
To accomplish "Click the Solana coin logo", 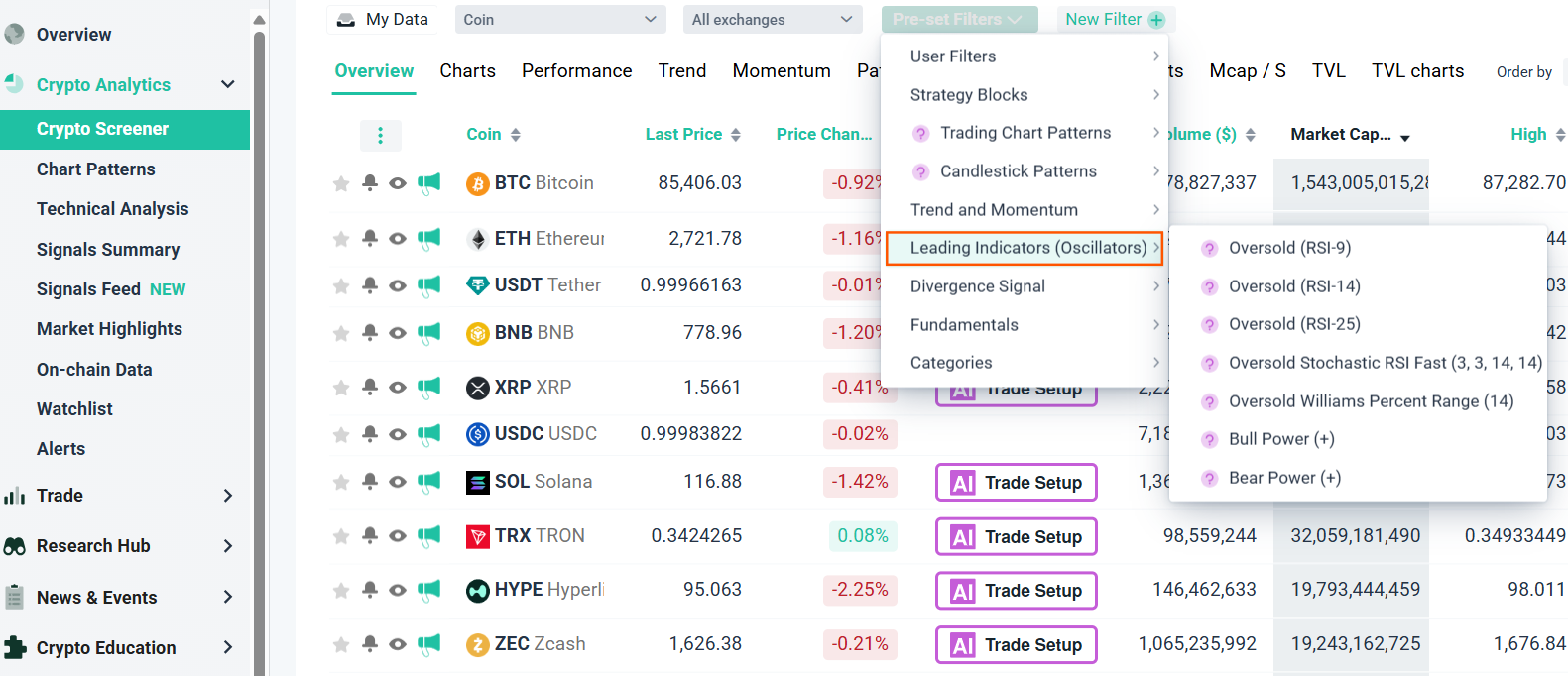I will point(478,482).
